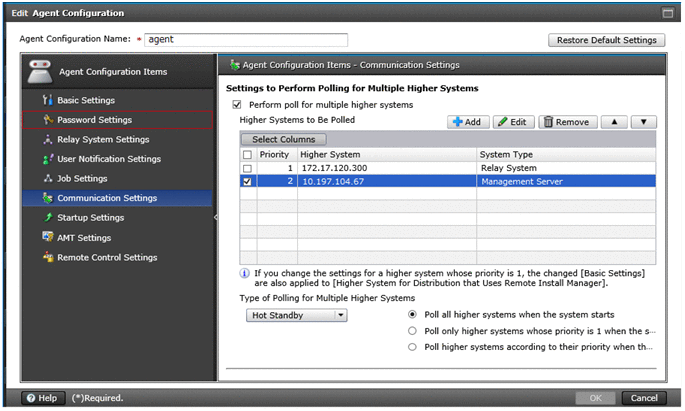Viewport: 685px width, 411px height.
Task: Check the row for 172.17.120.300
Action: tap(248, 169)
